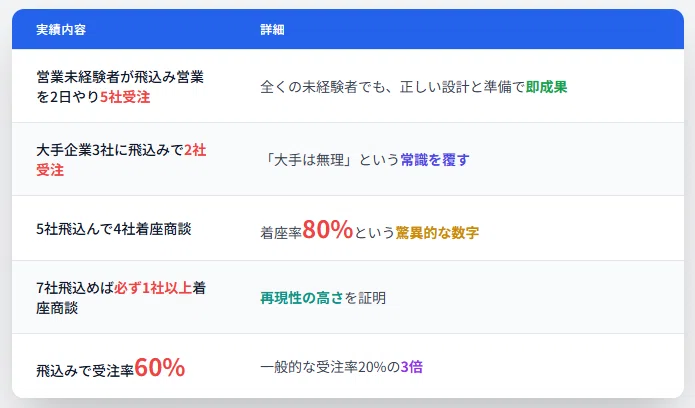
Task: Click the 実績内容 column header
Action: pyautogui.click(x=61, y=30)
